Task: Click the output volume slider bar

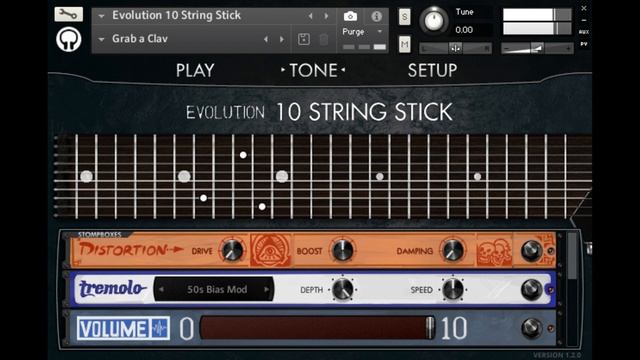Action: click(537, 48)
